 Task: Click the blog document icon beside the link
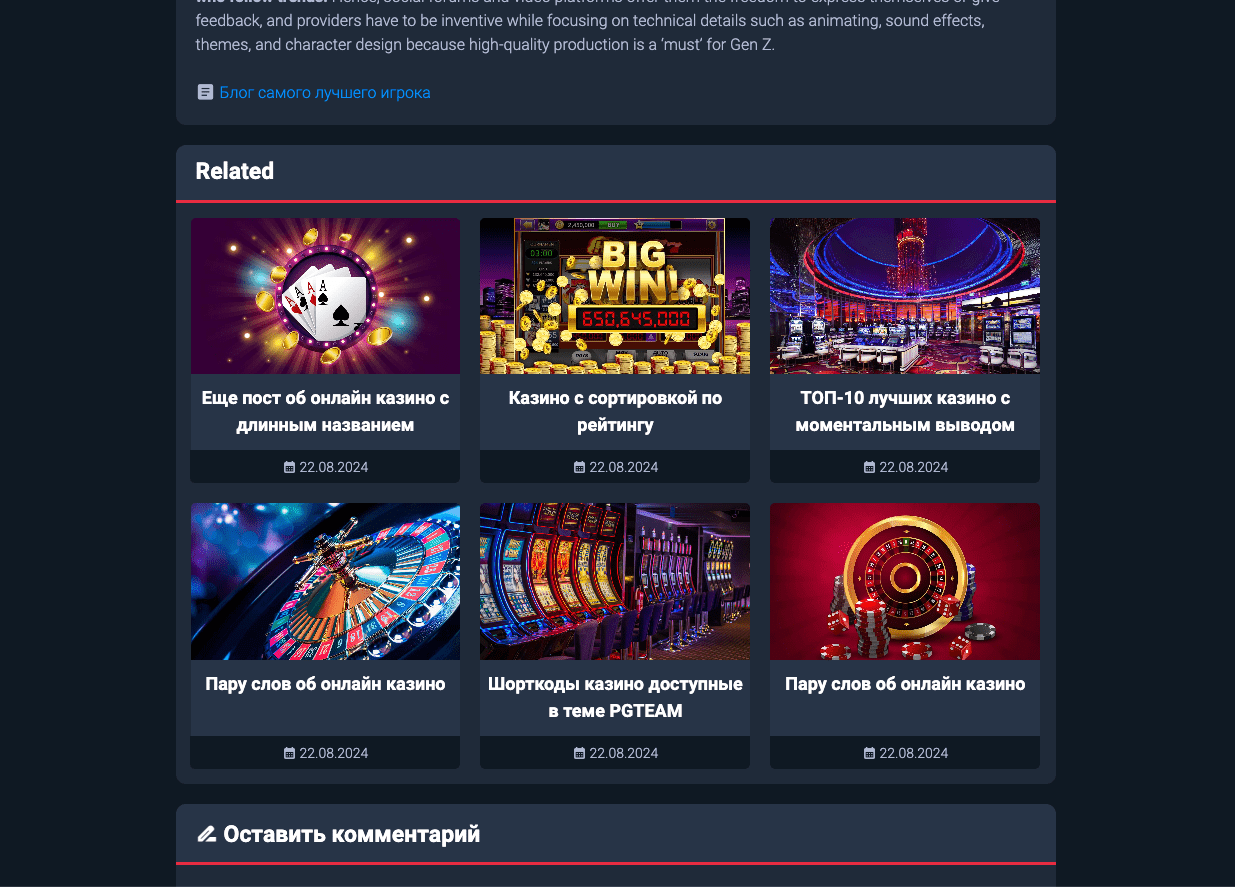click(x=205, y=92)
